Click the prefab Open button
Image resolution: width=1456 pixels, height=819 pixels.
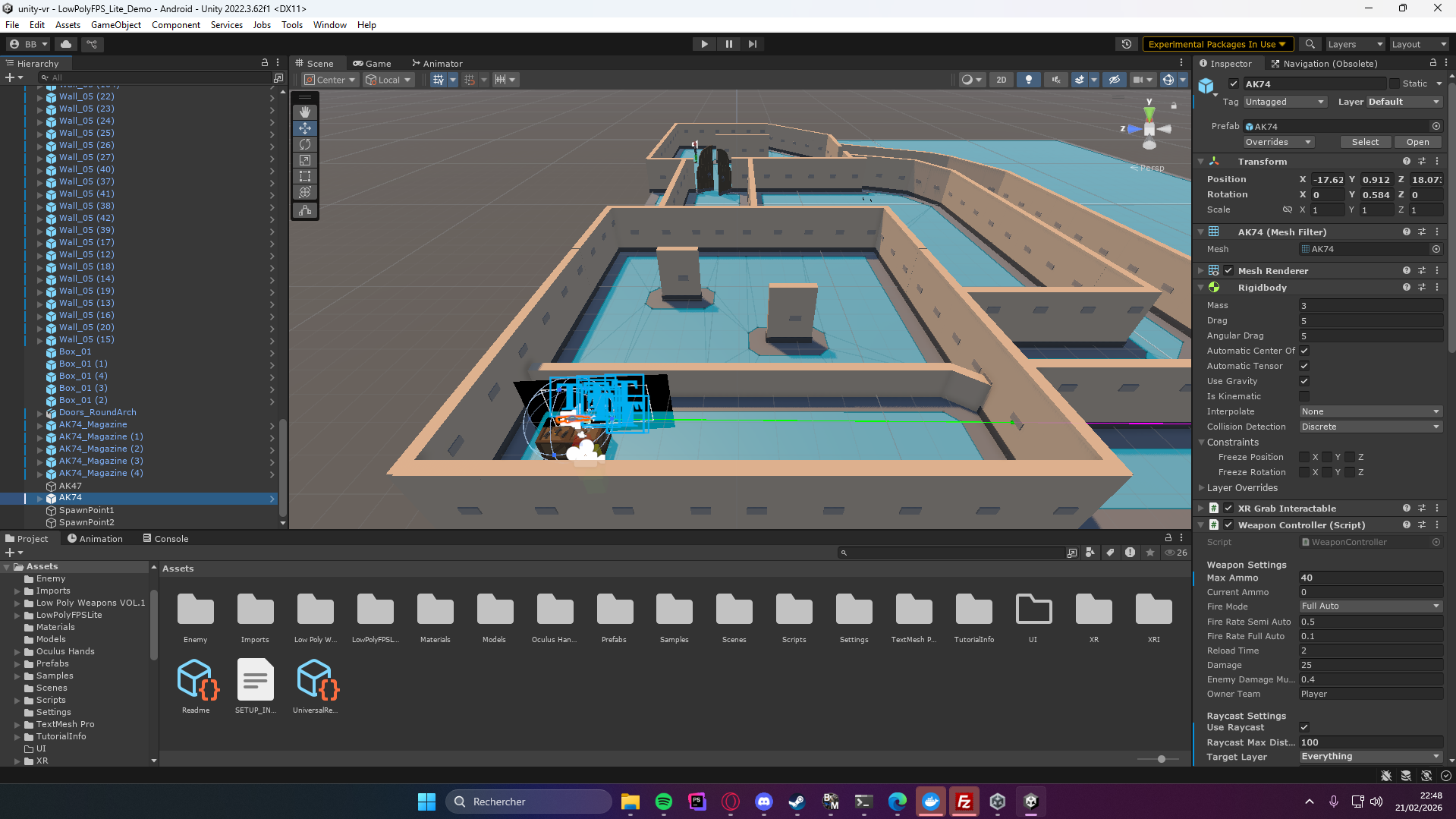(x=1417, y=142)
